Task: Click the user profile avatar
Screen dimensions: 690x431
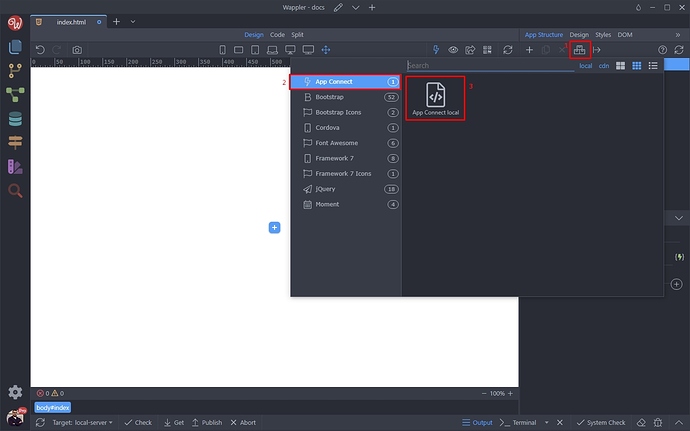Action: coord(15,417)
